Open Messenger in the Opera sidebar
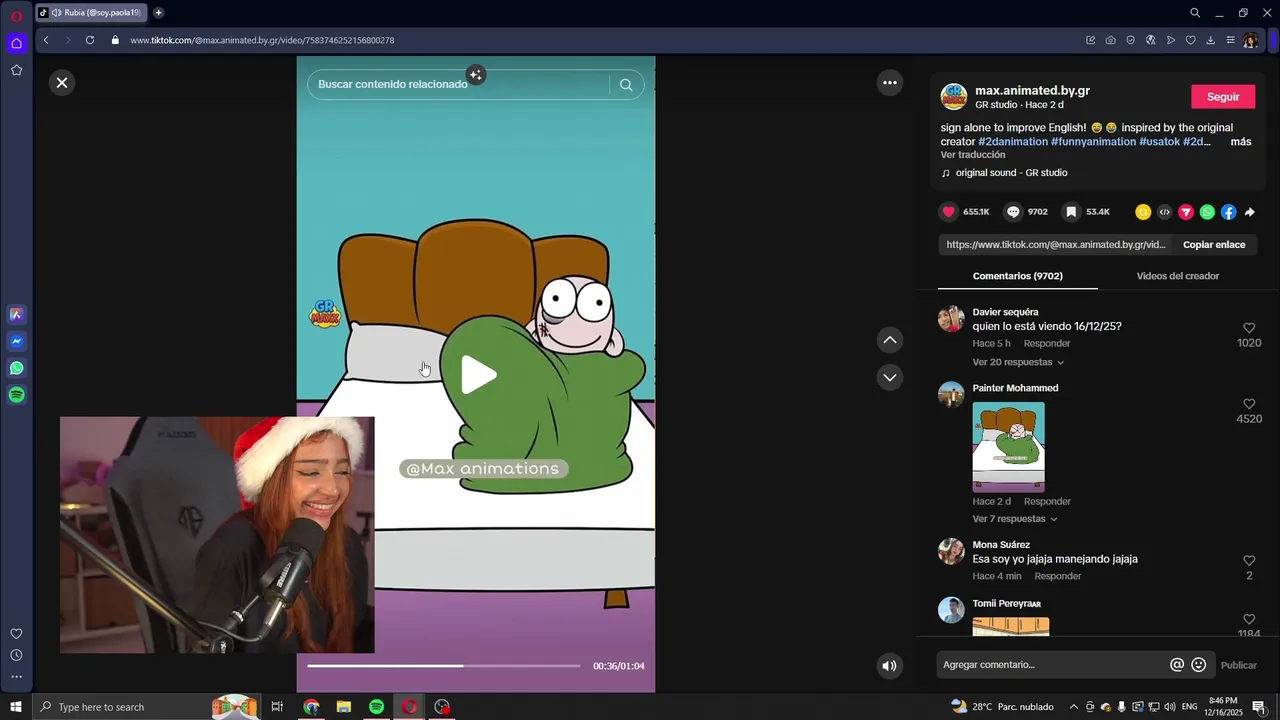This screenshot has width=1280, height=720. tap(16, 341)
